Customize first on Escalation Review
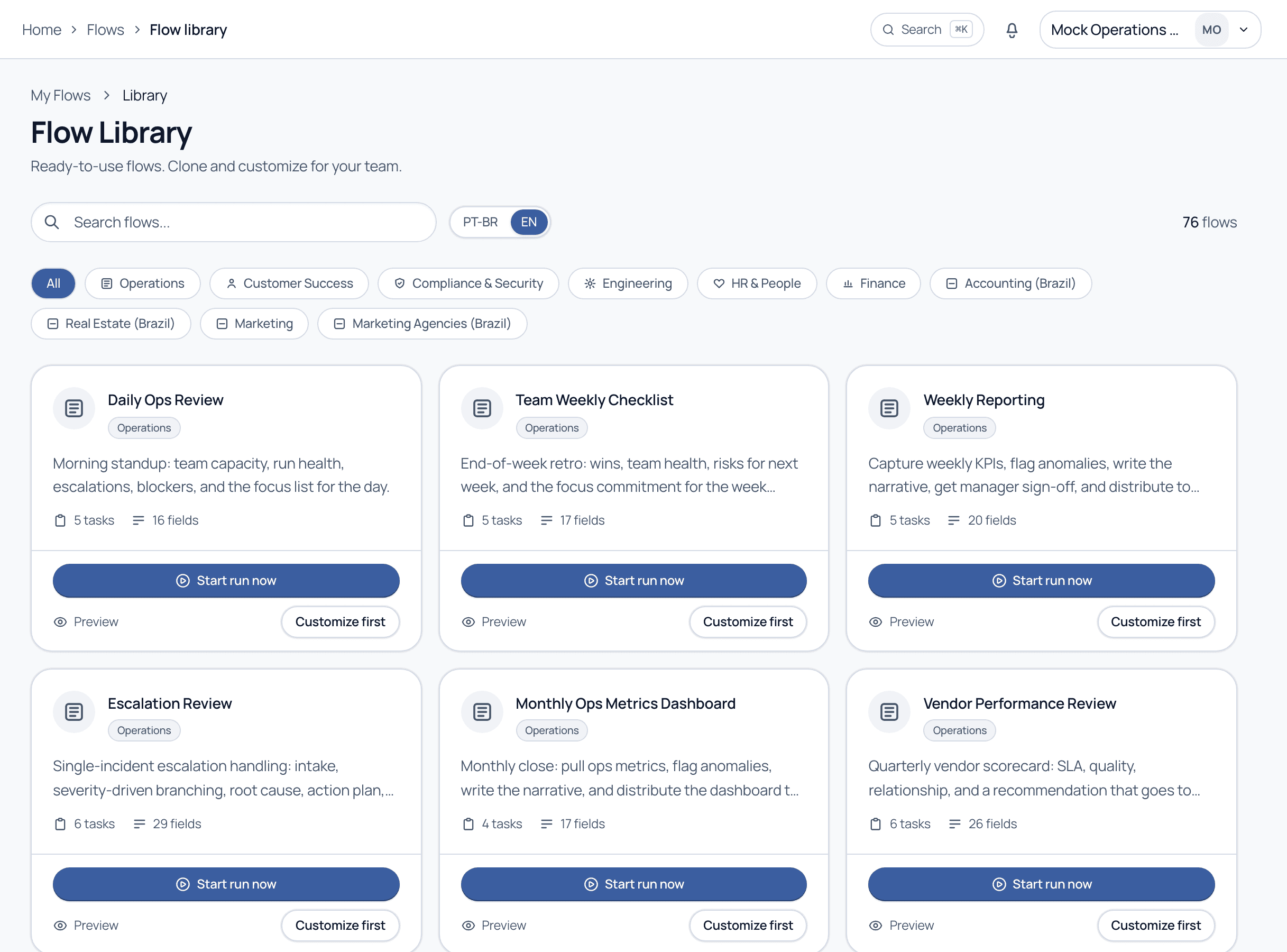The image size is (1287, 952). click(340, 926)
